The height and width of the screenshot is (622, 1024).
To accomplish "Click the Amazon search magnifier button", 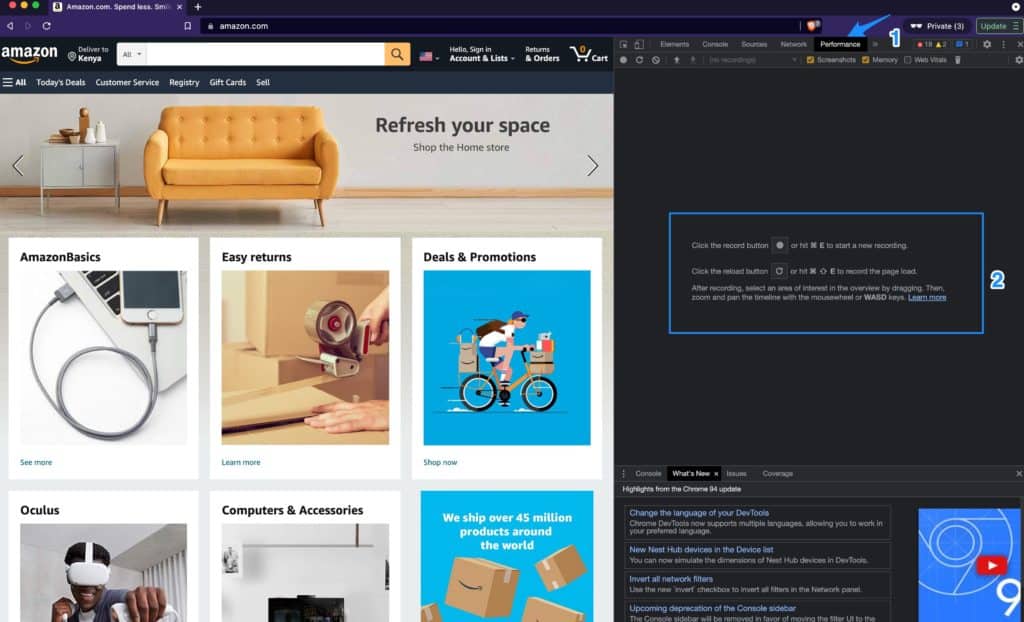I will tap(397, 54).
